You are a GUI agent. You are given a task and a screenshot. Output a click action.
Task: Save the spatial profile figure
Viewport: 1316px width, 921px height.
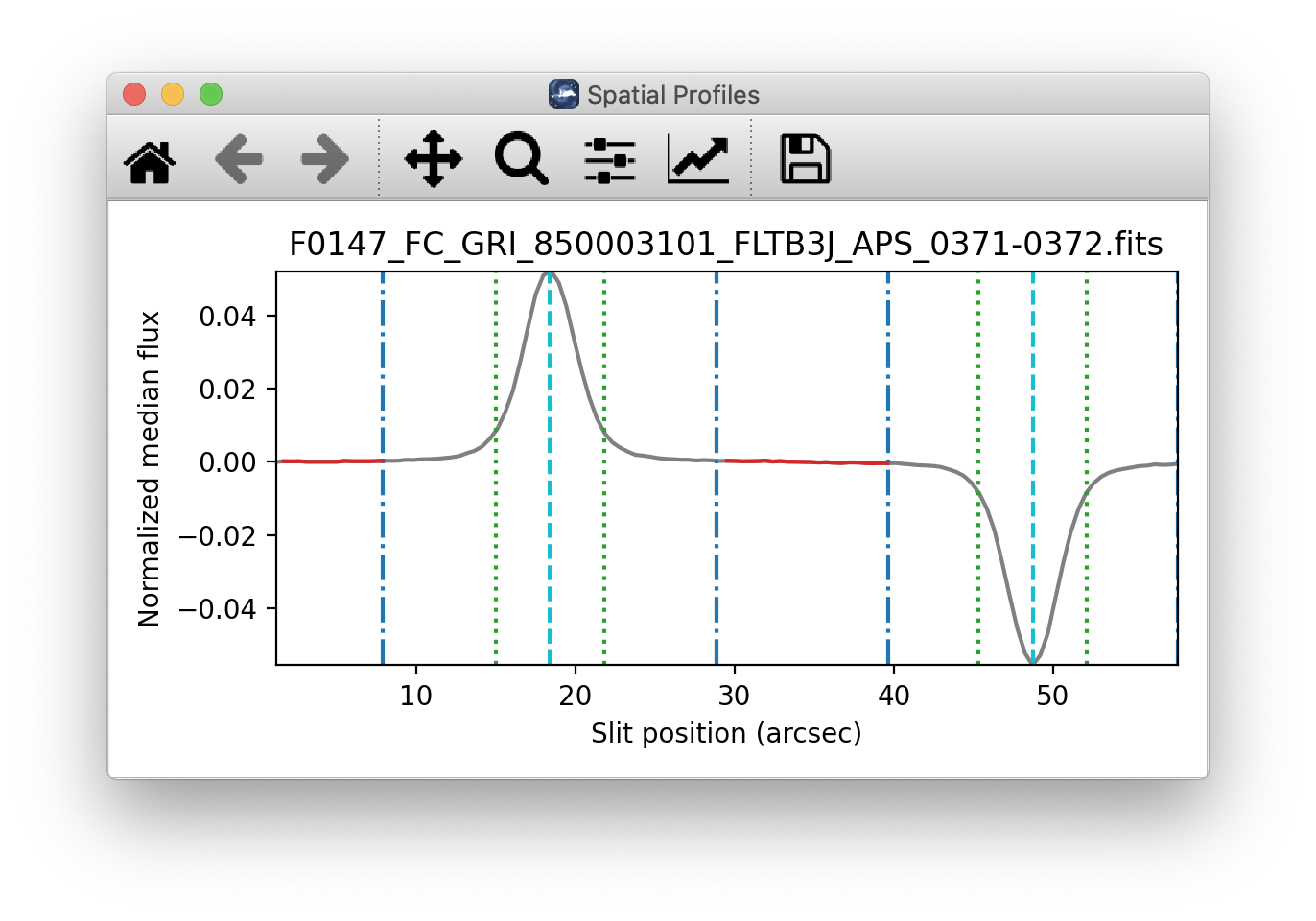tap(806, 159)
